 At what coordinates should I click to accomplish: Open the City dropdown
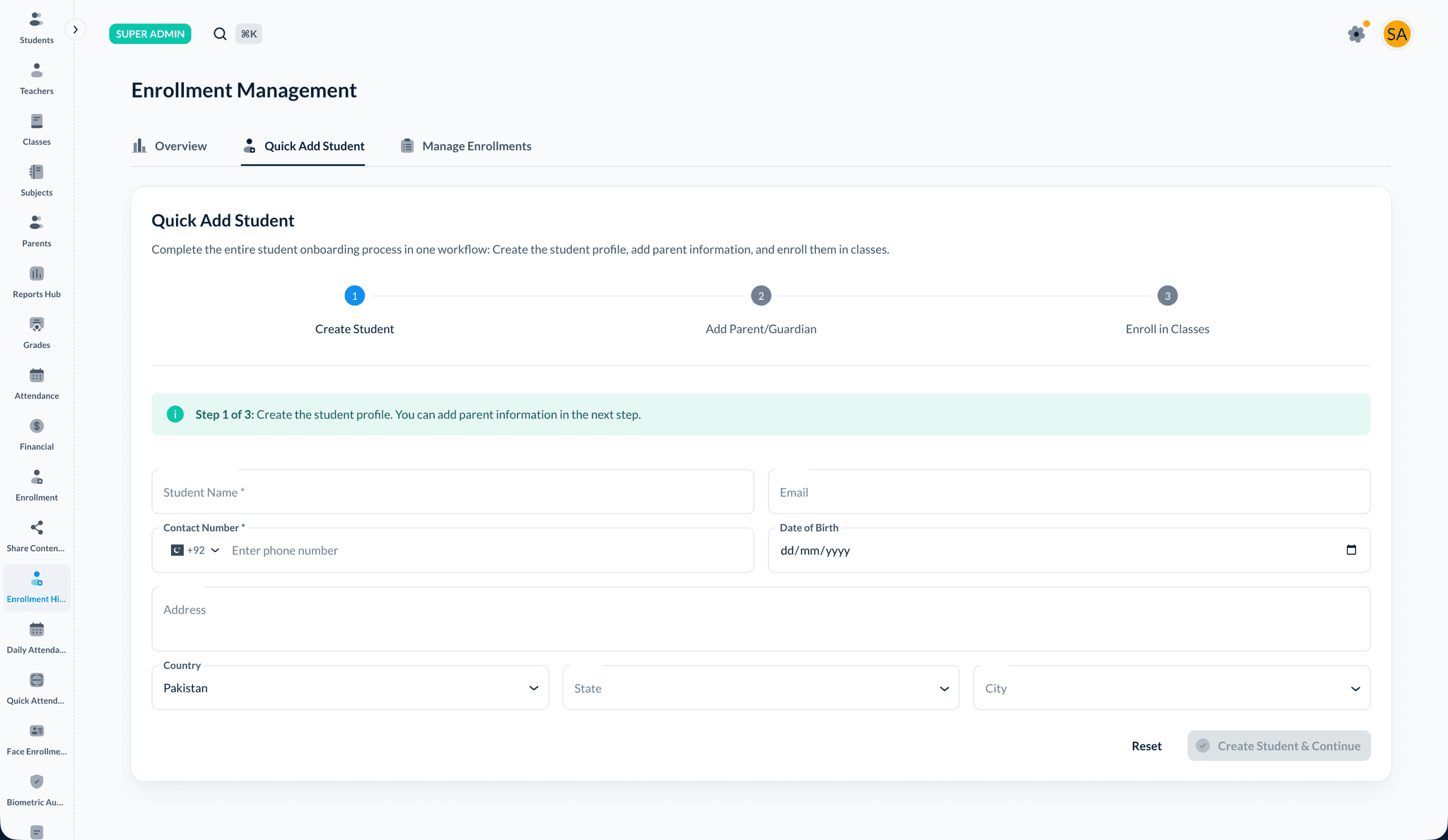coord(1172,688)
